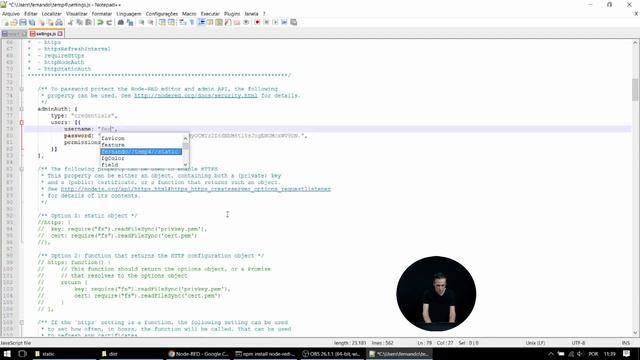The image size is (640, 360).
Task: Click the Paste toolbar icon
Action: pos(89,22)
